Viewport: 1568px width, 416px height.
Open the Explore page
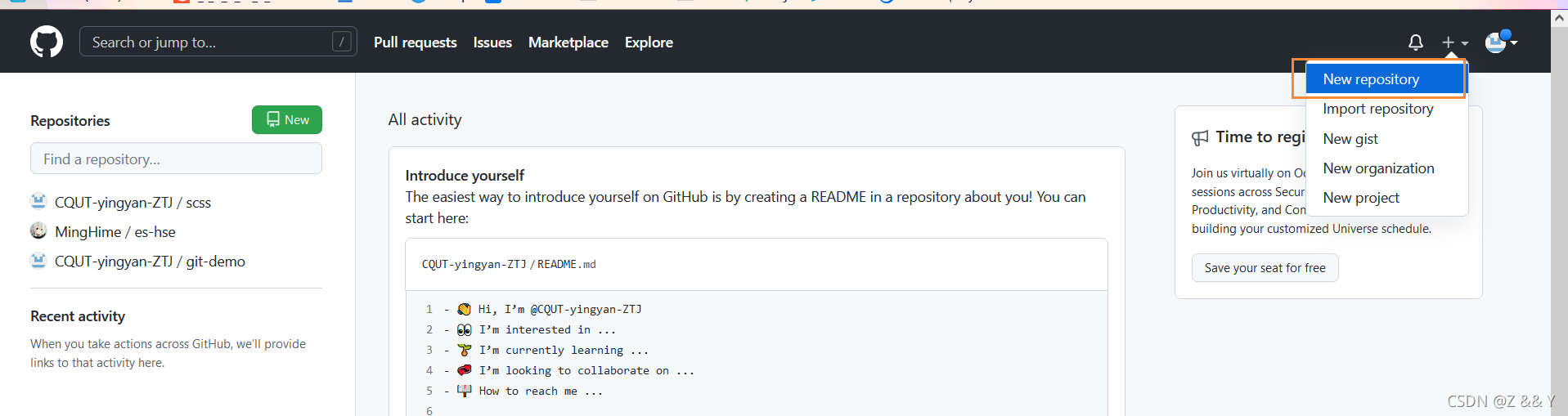649,42
